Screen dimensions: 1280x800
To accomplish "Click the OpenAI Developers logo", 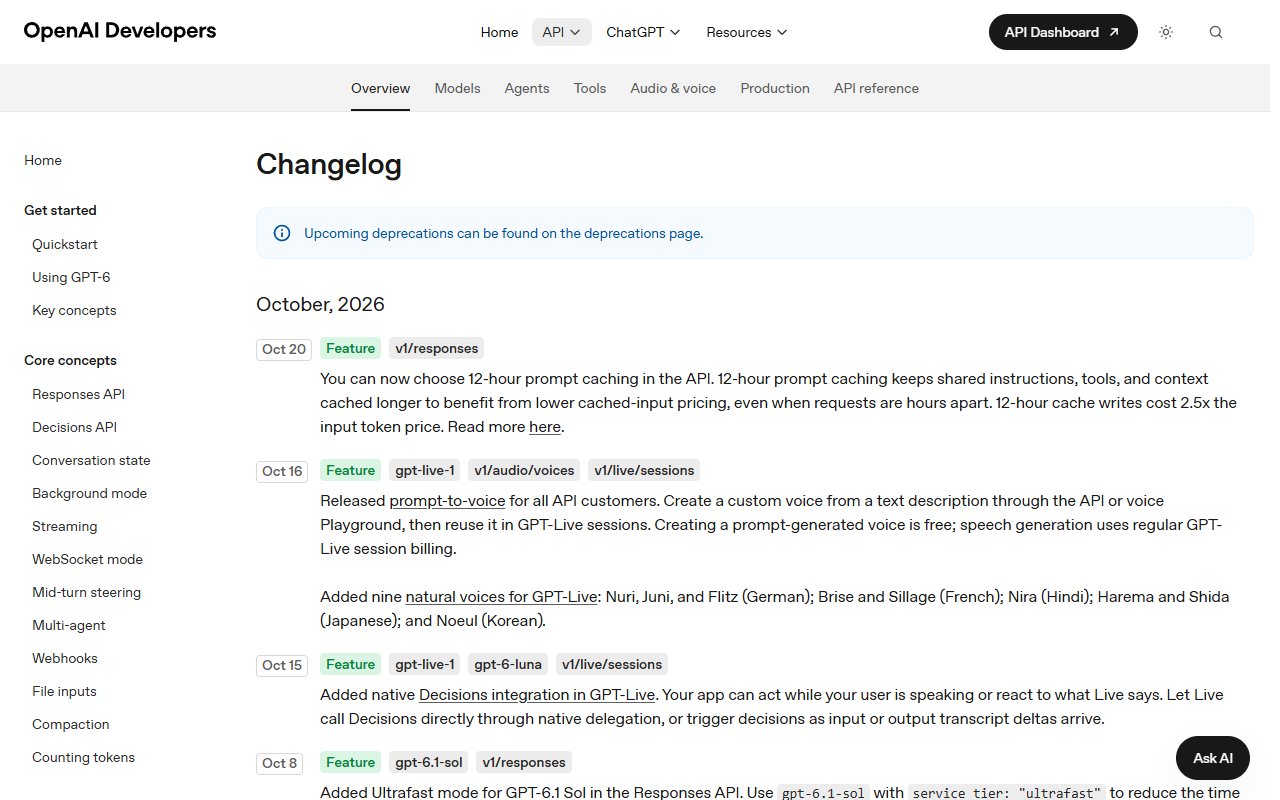I will pyautogui.click(x=120, y=31).
